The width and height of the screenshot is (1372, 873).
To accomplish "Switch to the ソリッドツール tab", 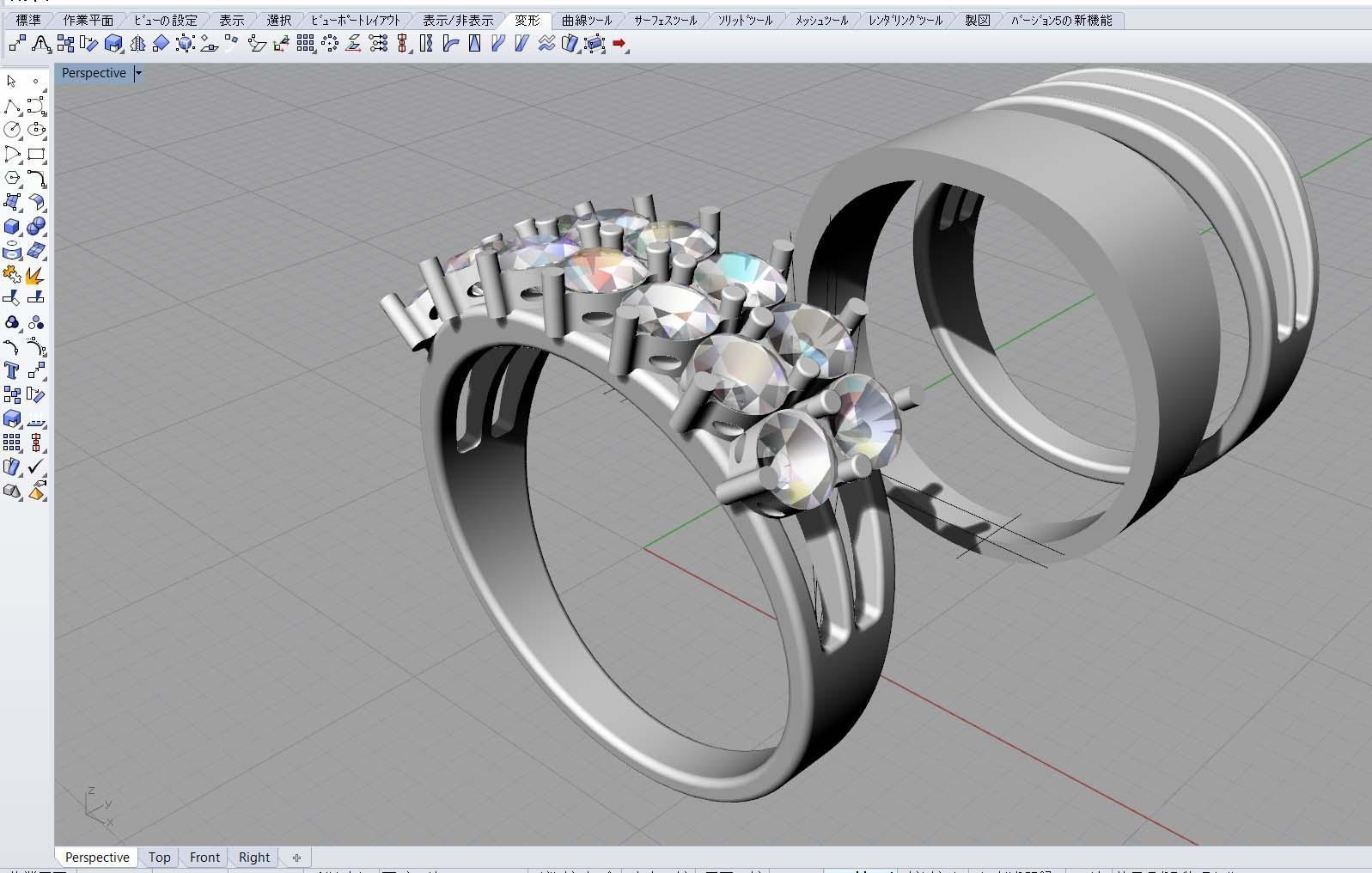I will [x=745, y=20].
